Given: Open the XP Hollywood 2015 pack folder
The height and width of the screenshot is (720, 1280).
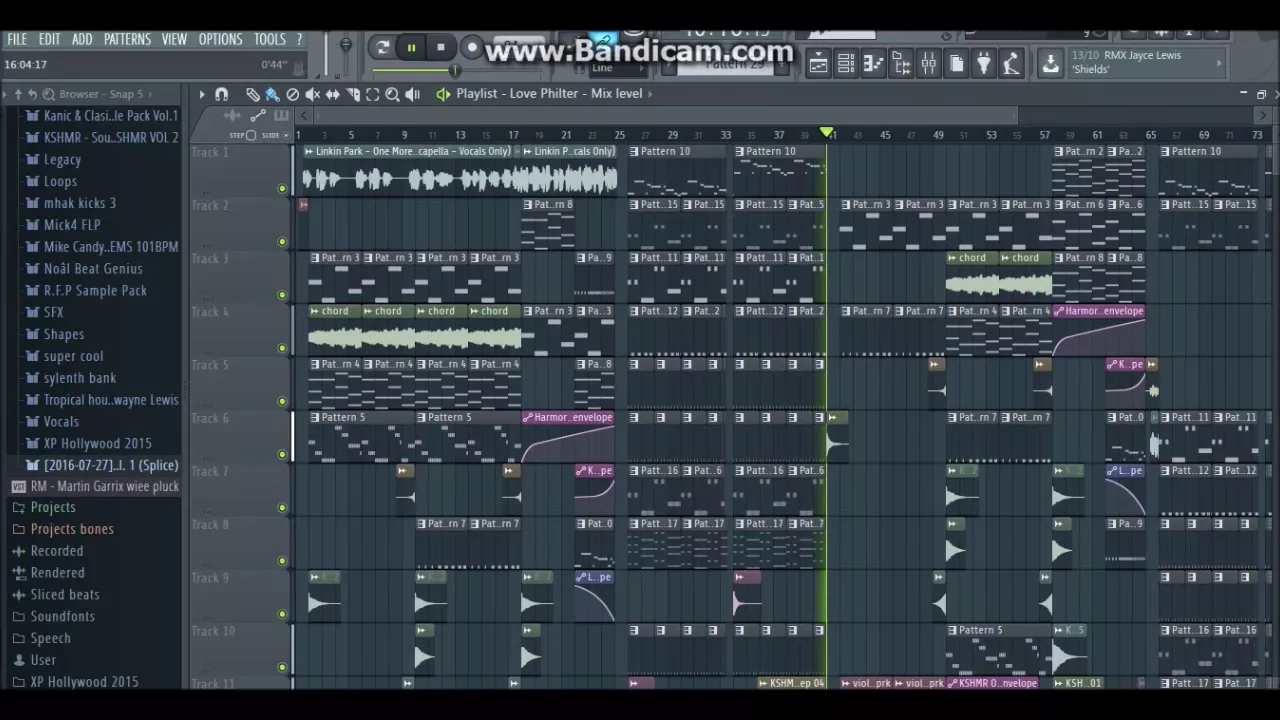Looking at the screenshot, I should click(98, 443).
